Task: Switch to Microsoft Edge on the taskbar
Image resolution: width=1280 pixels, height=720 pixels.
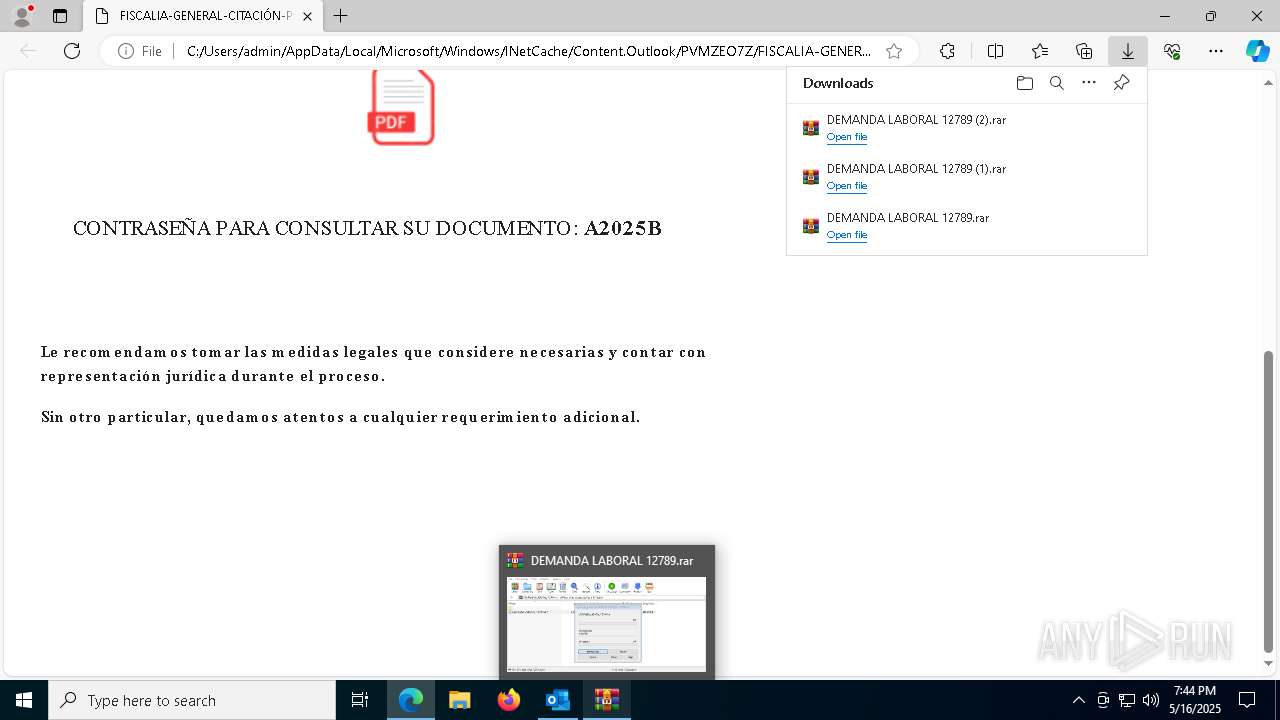Action: coord(411,700)
